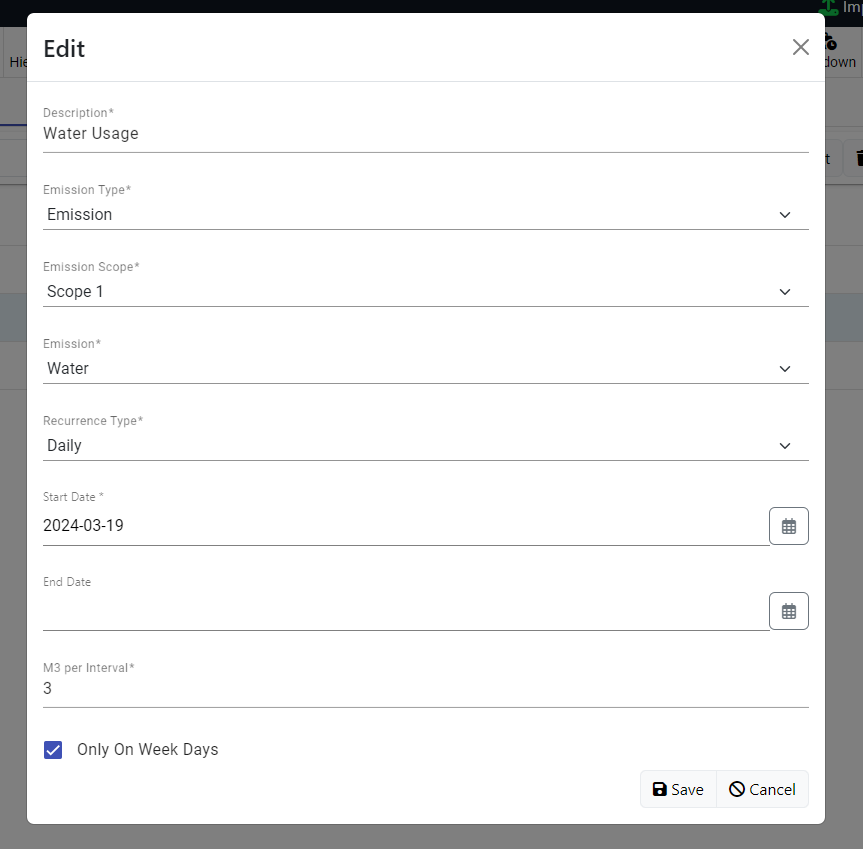Expand the Emission Type dropdown
Screen dimensions: 863x849
(425, 215)
